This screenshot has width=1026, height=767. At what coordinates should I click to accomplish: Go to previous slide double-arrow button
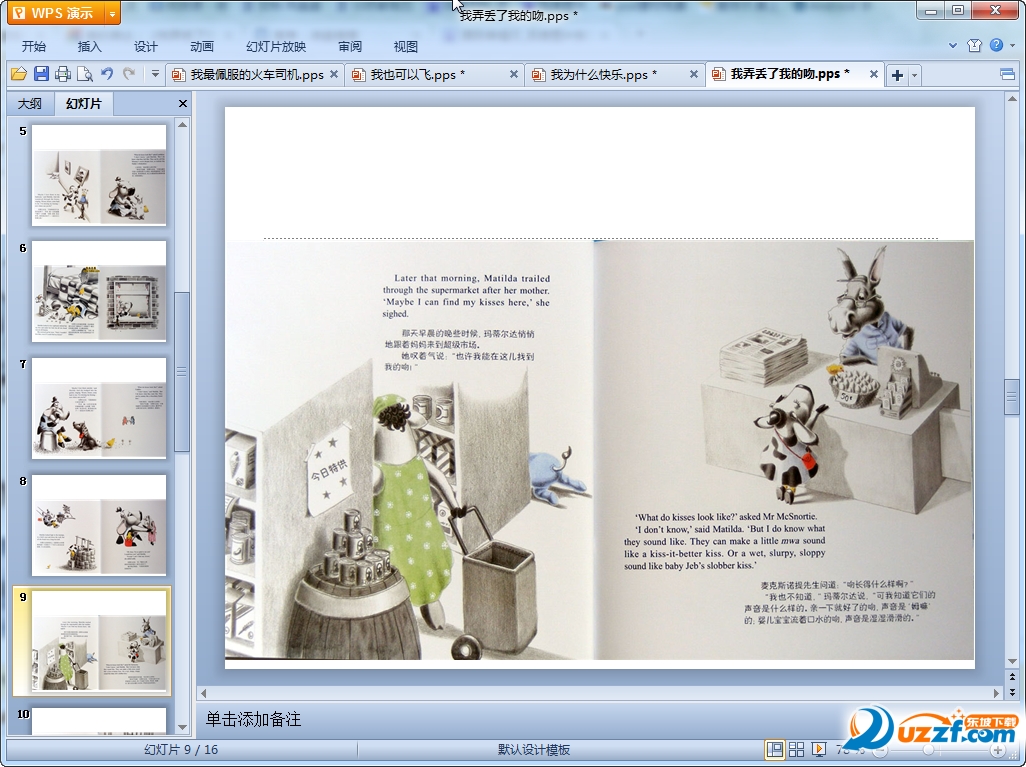[x=1012, y=677]
